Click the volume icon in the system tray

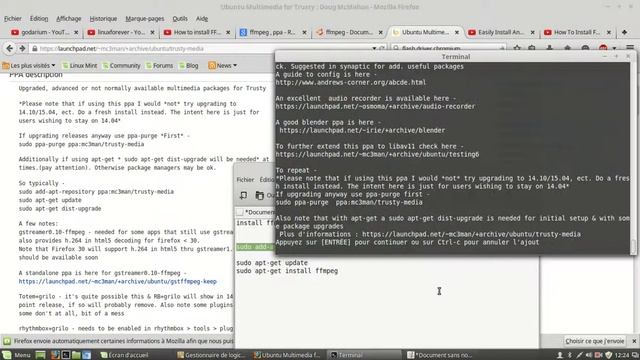589,355
